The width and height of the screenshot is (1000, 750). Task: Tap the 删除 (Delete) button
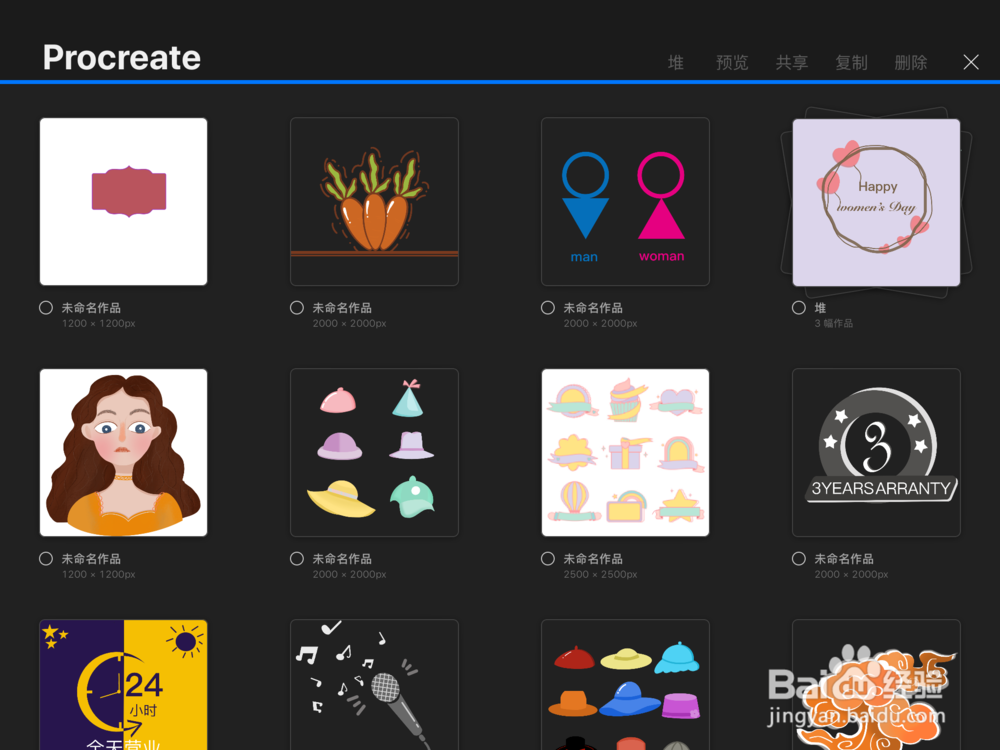(x=911, y=62)
